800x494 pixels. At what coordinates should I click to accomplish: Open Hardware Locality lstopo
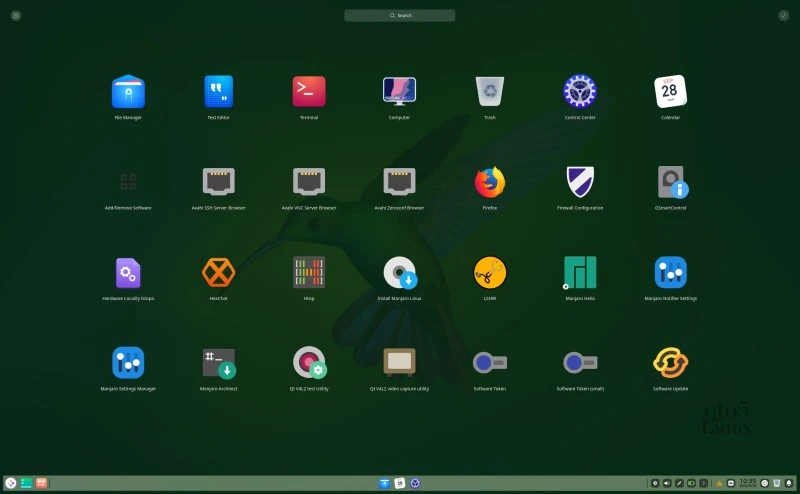tap(128, 273)
